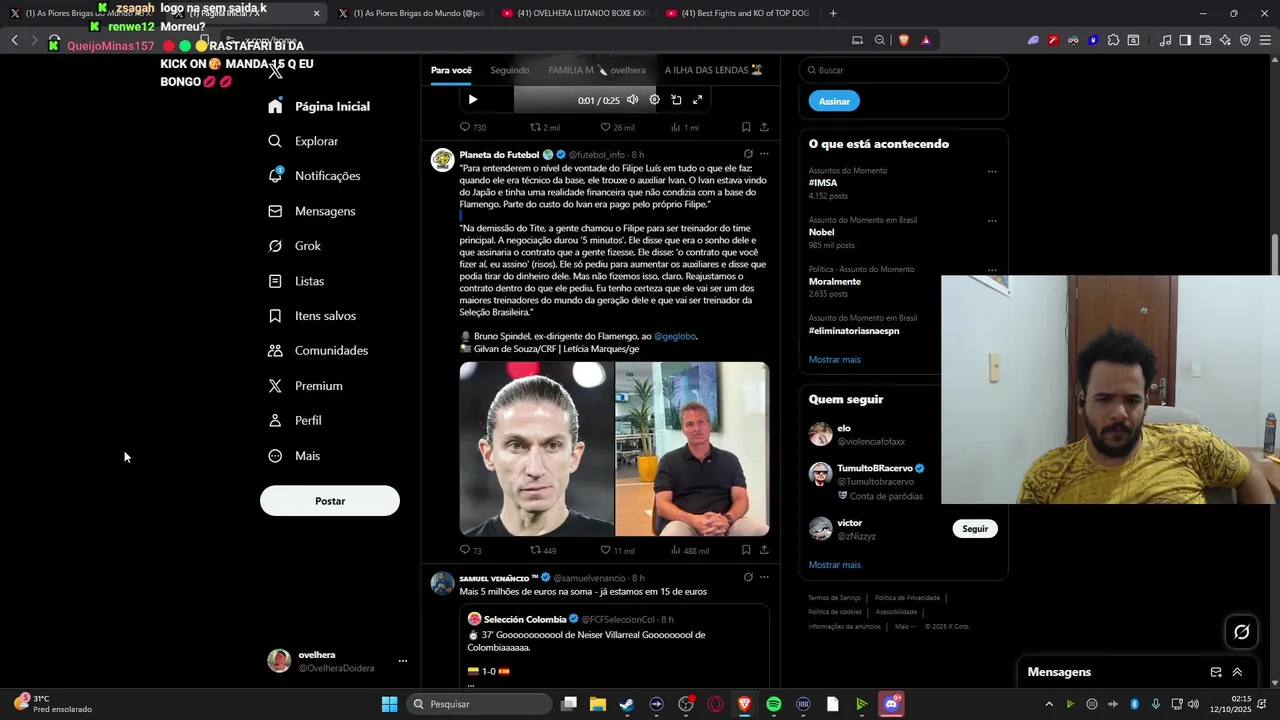This screenshot has height=720, width=1280.
Task: Open the Explorar search page
Action: click(x=303, y=141)
